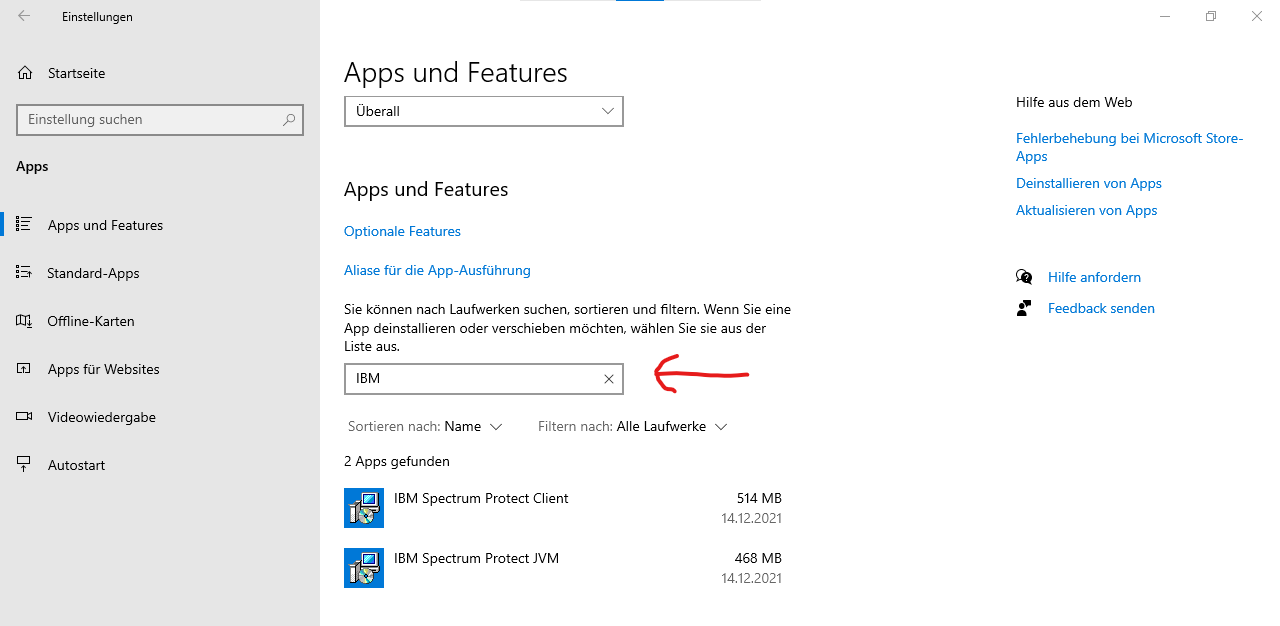1280x626 pixels.
Task: Expand the Filtern nach Alle Laufwerke dropdown
Action: click(671, 426)
